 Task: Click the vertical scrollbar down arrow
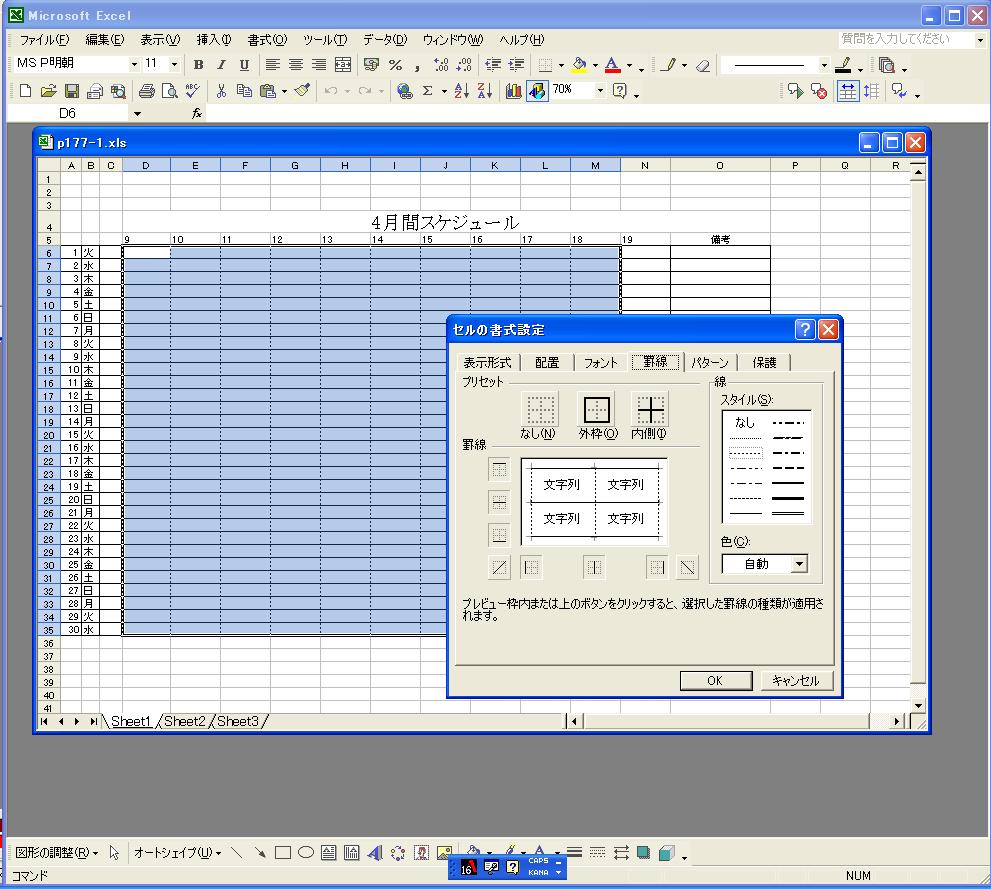point(918,705)
